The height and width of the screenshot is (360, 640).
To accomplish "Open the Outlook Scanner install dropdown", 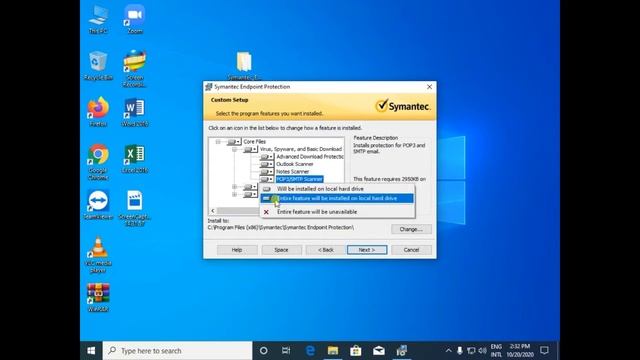I will [267, 164].
